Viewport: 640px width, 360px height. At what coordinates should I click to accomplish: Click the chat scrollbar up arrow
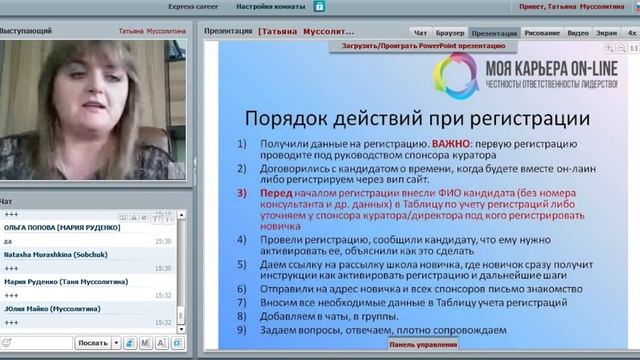(182, 215)
